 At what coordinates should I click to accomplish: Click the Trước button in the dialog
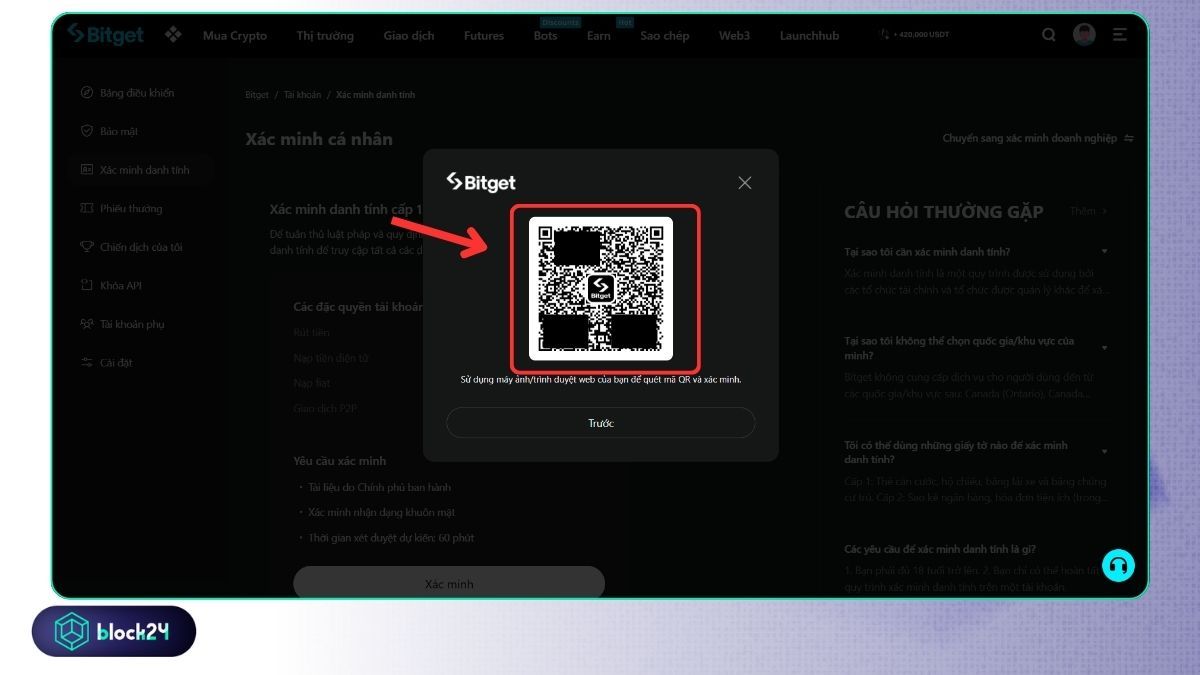(600, 423)
